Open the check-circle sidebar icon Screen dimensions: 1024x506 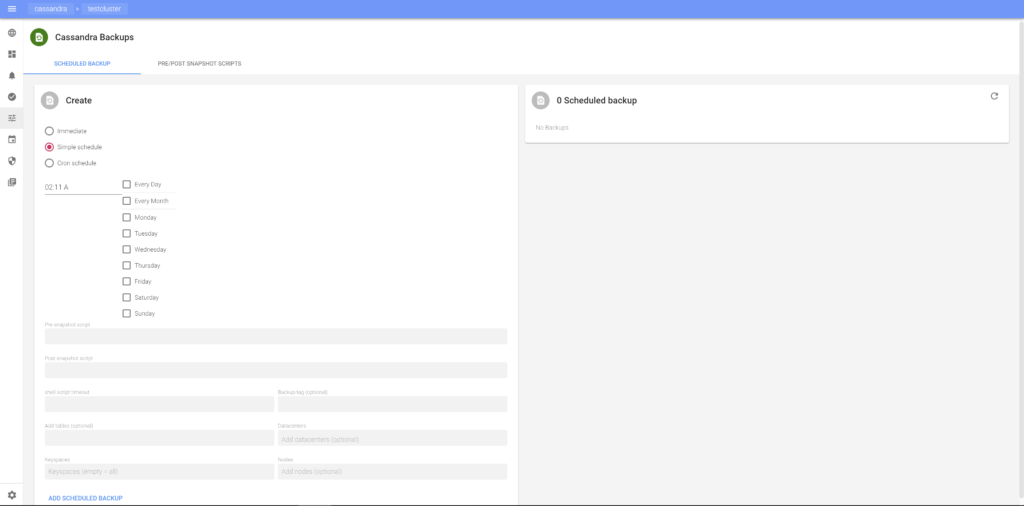click(12, 97)
